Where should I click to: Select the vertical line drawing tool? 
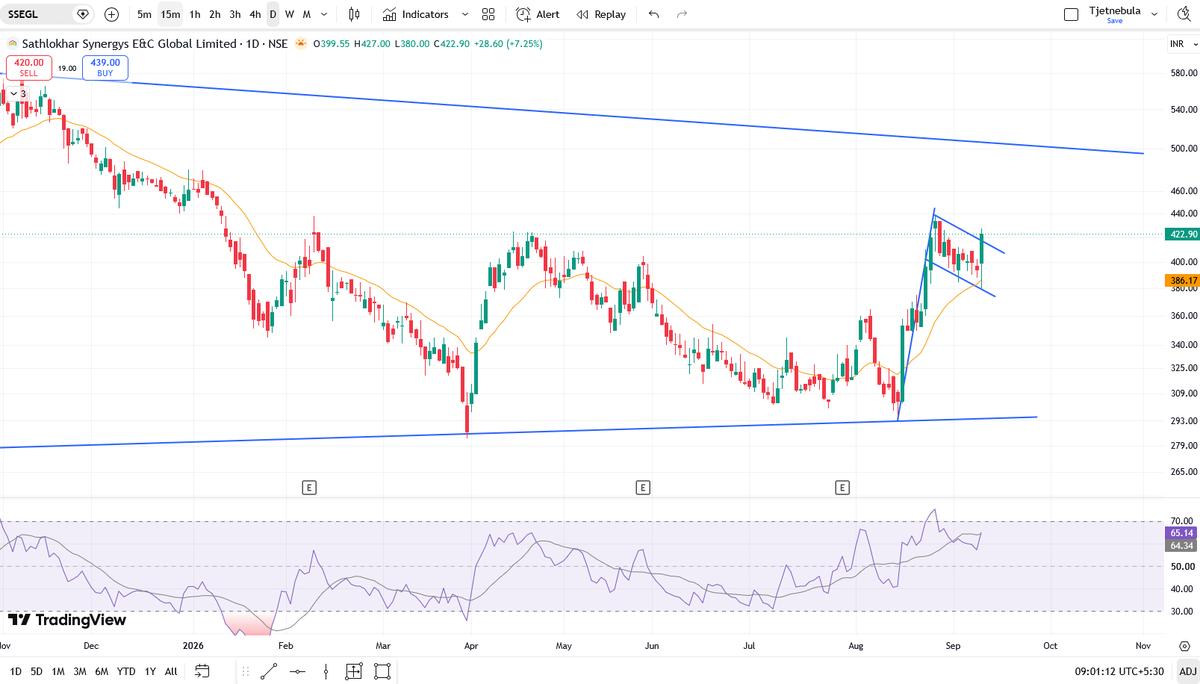click(x=325, y=671)
